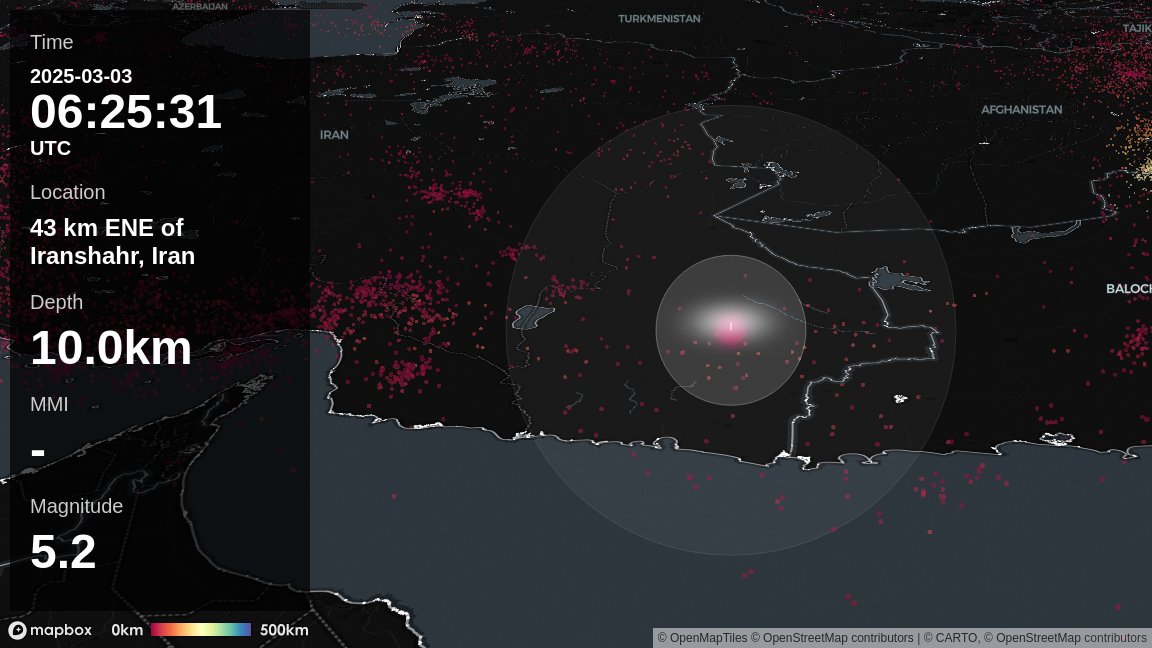This screenshot has height=648, width=1152.
Task: Click the 500km scale label
Action: coord(284,630)
